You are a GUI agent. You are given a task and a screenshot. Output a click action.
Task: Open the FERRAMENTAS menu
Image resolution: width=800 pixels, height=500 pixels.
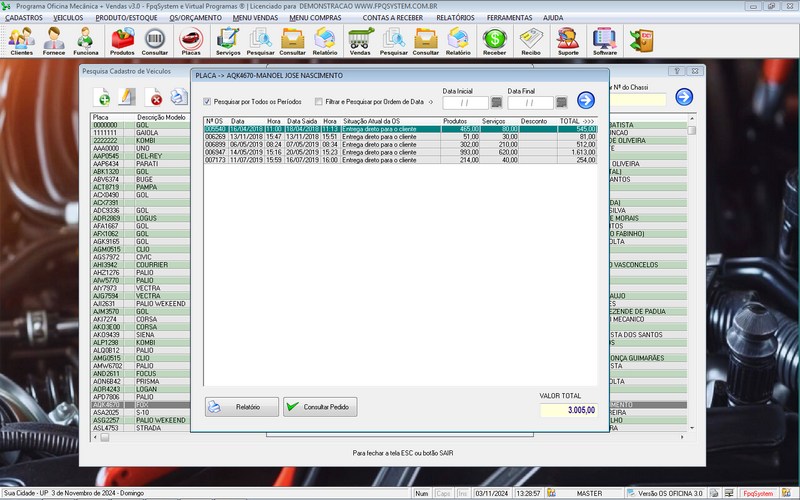click(x=510, y=17)
